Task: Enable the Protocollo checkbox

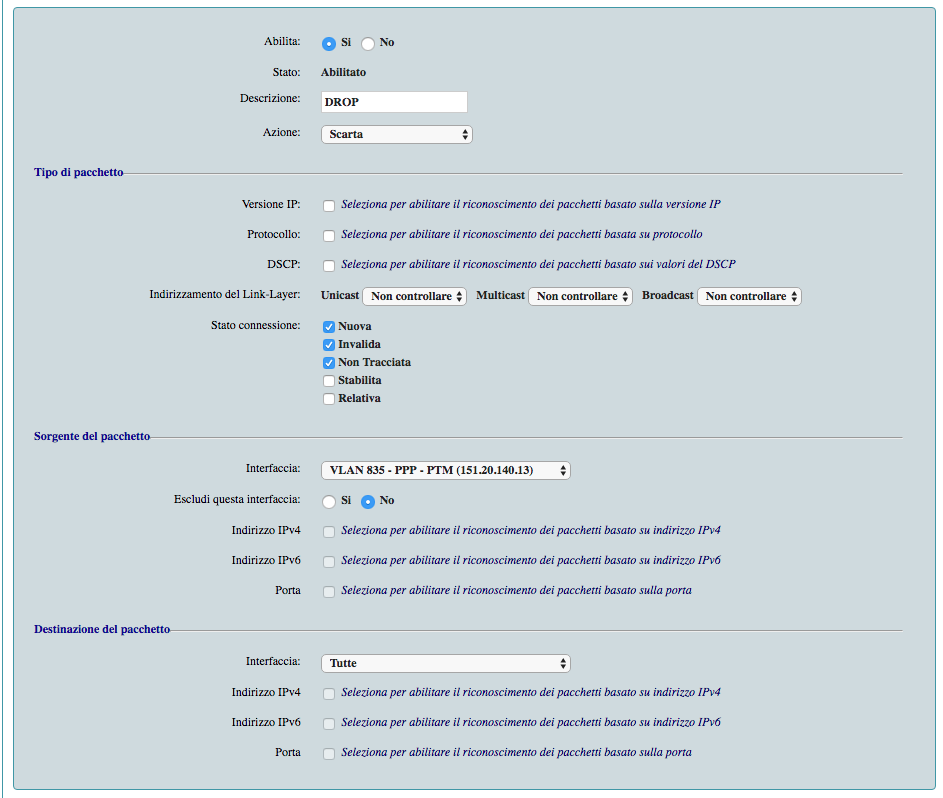Action: pos(328,236)
